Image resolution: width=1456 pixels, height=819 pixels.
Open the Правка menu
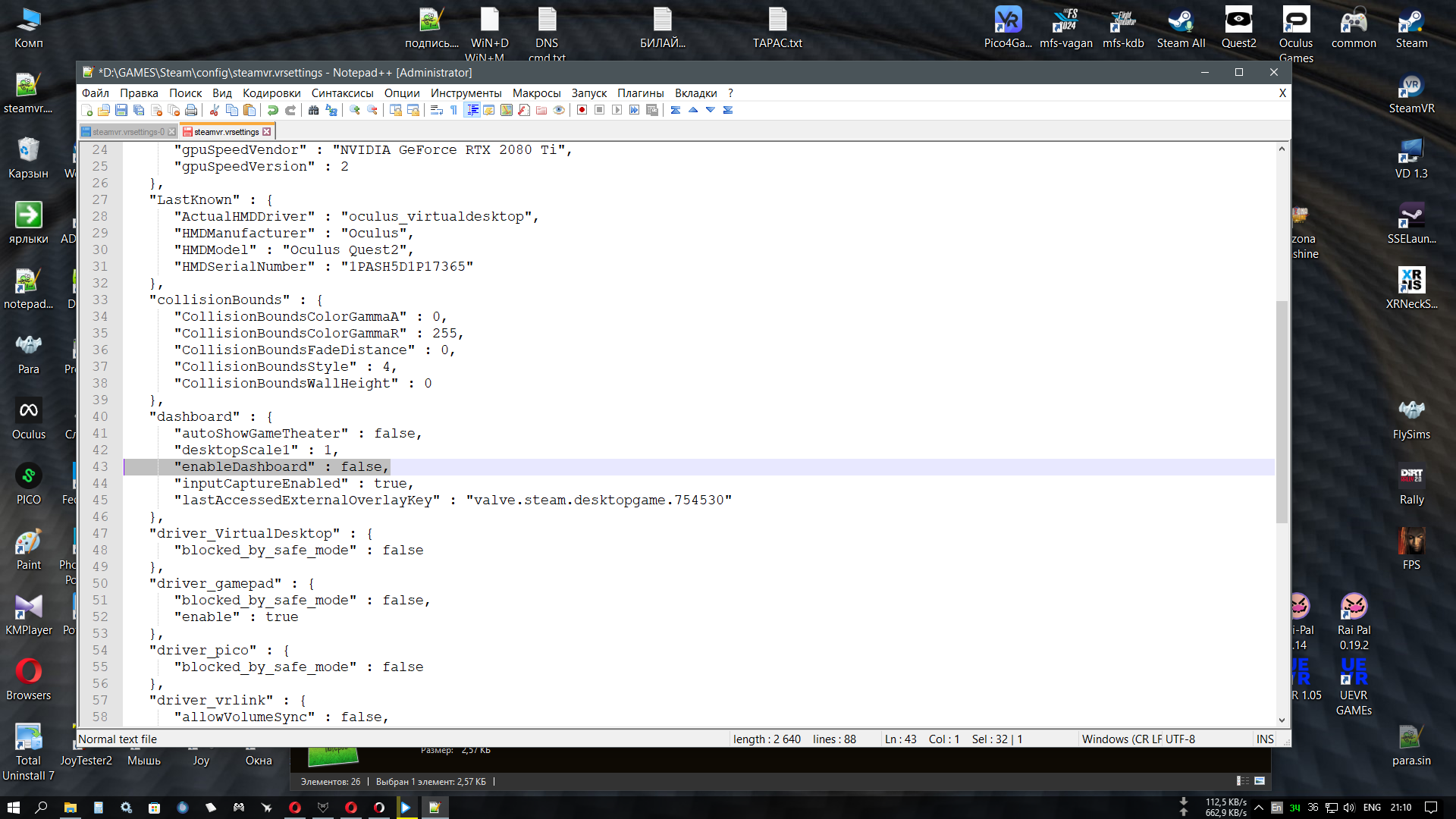coord(140,93)
